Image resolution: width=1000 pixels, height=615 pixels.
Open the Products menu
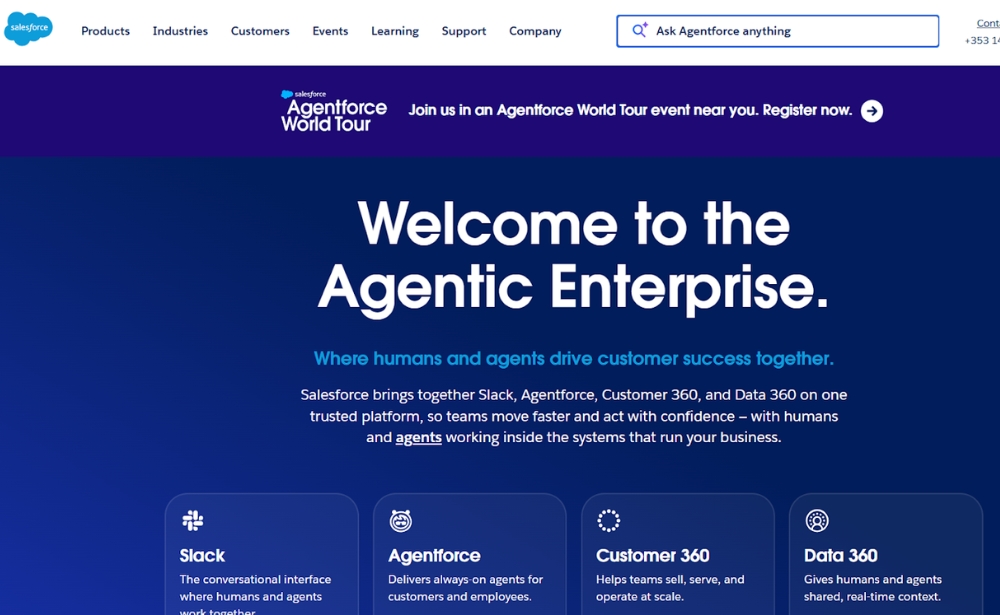pyautogui.click(x=105, y=31)
